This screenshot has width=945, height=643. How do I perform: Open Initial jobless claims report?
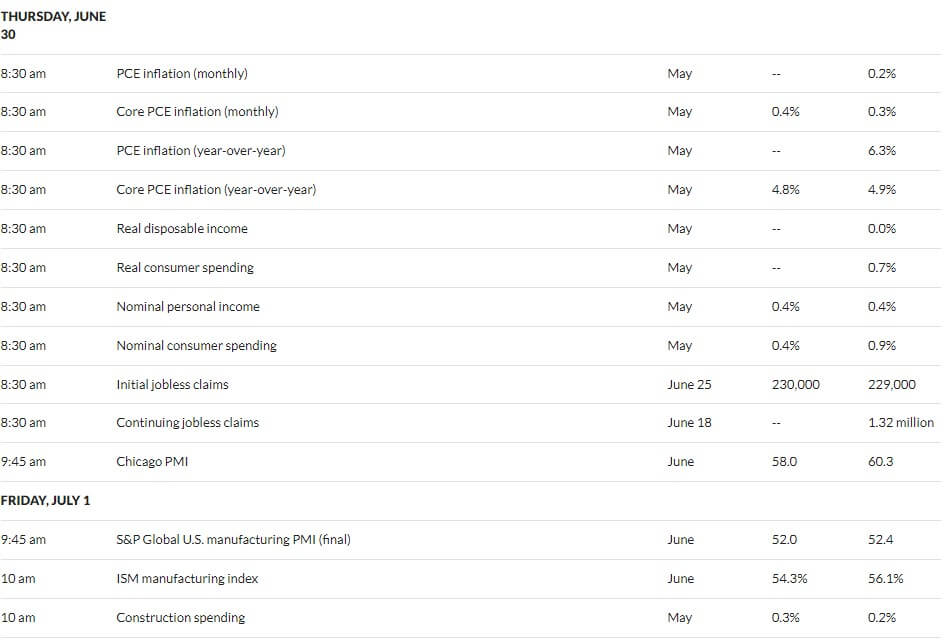click(x=172, y=384)
